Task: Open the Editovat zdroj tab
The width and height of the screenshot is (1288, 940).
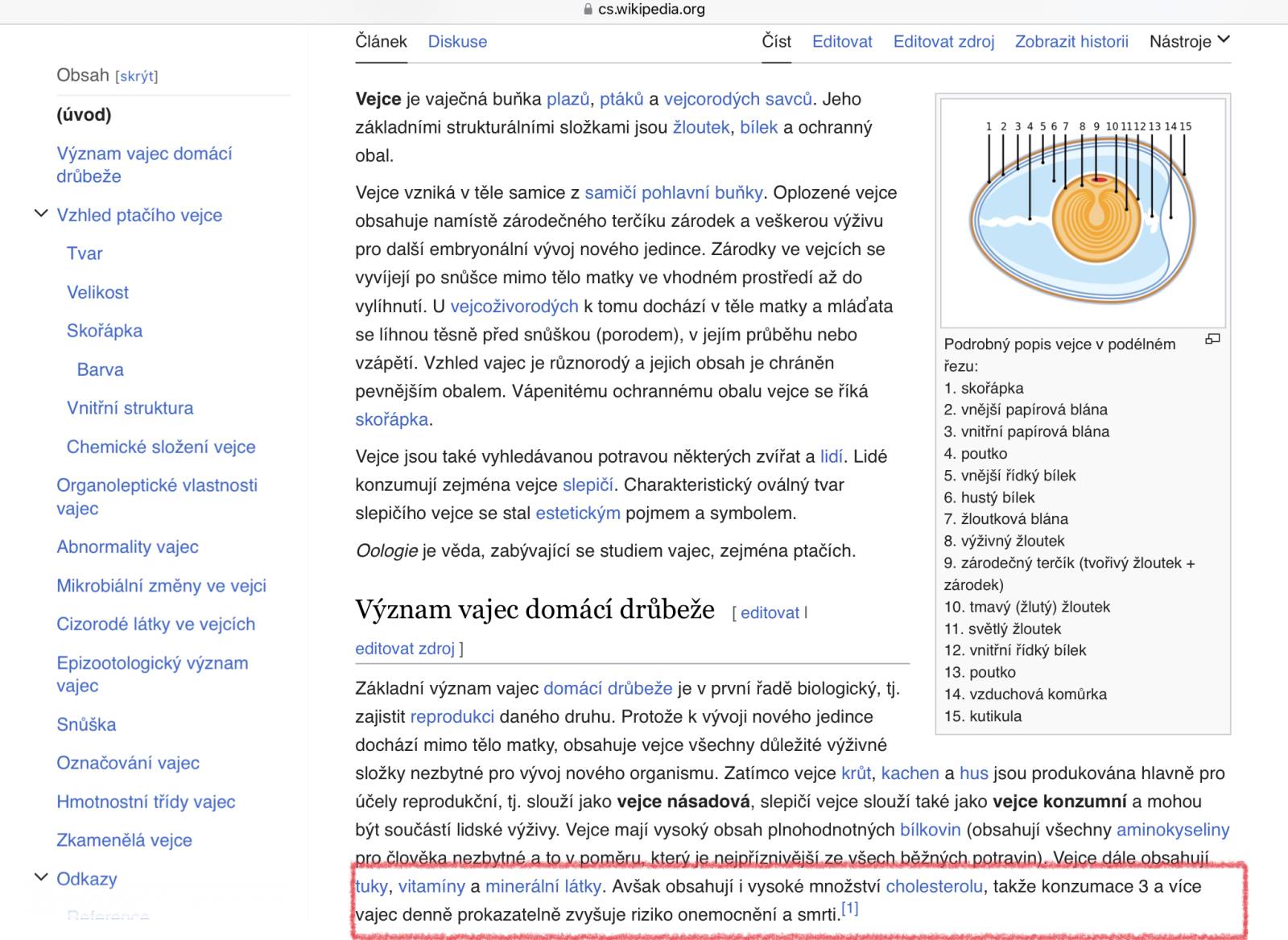Action: tap(943, 41)
